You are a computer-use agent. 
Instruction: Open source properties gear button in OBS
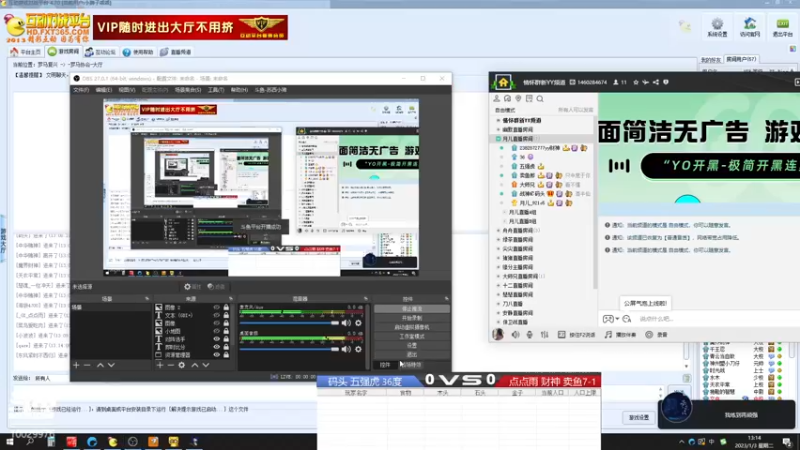click(192, 287)
